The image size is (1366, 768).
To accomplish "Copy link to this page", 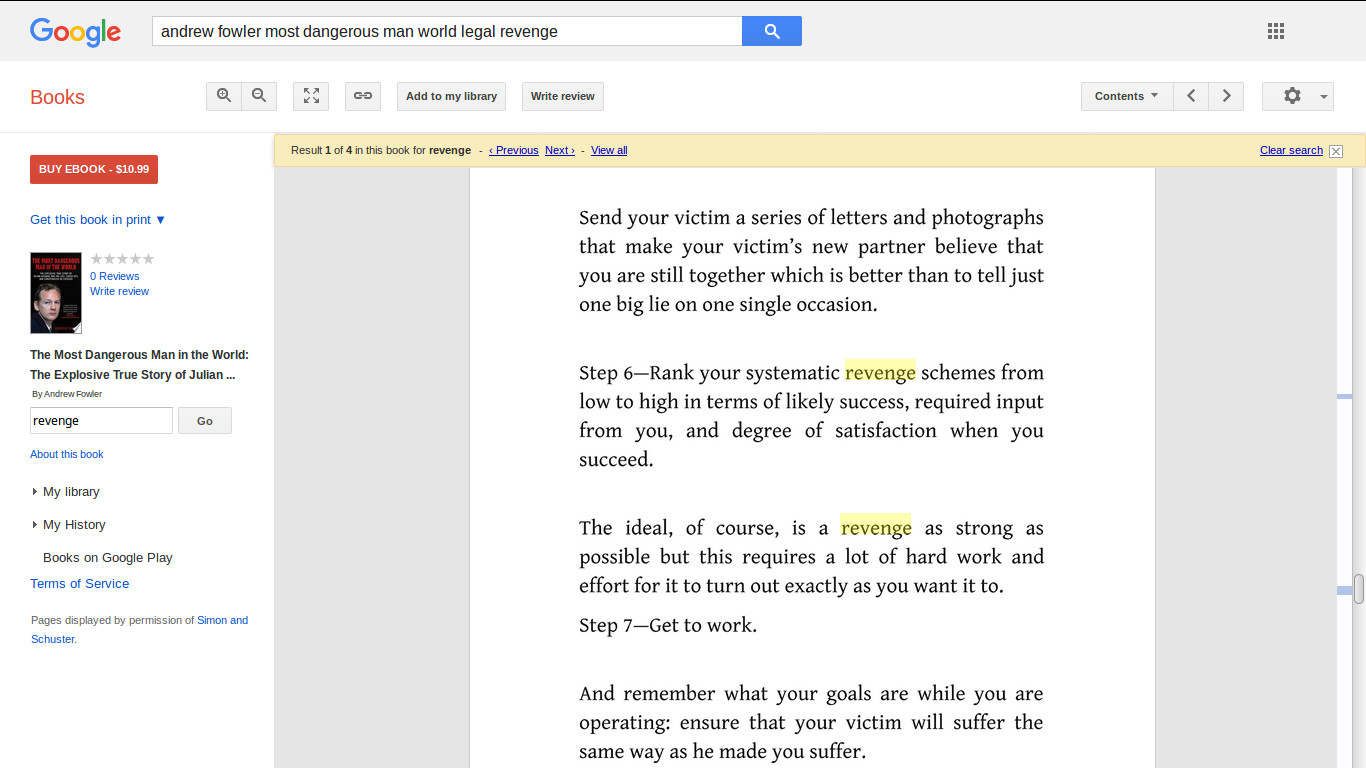I will click(363, 96).
